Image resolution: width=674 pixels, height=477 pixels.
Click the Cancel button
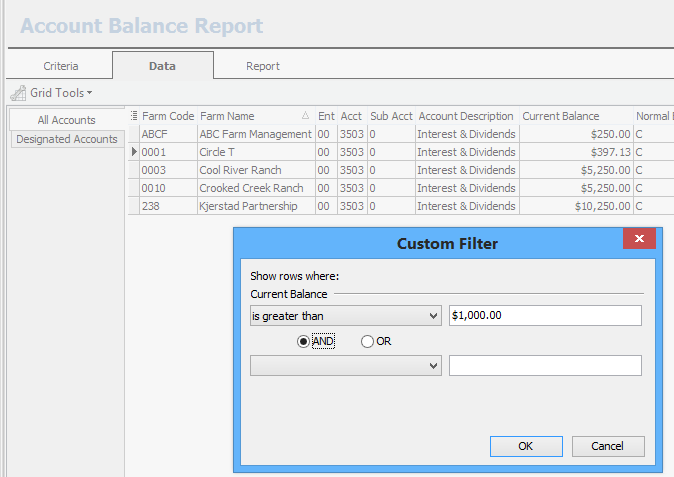point(607,446)
